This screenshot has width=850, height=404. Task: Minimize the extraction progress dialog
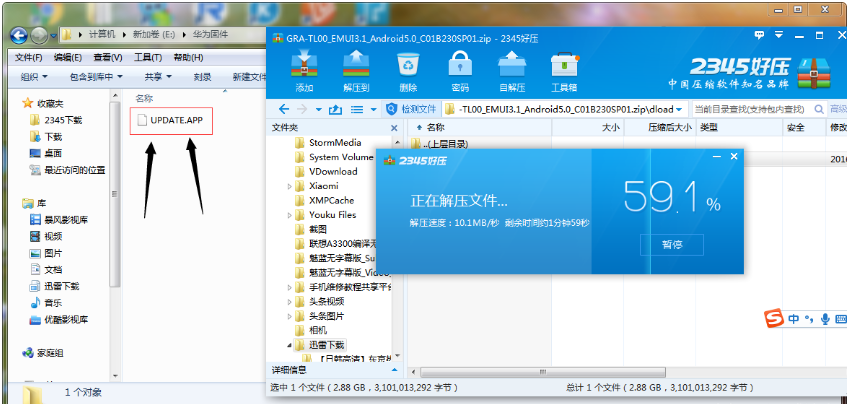pos(717,156)
